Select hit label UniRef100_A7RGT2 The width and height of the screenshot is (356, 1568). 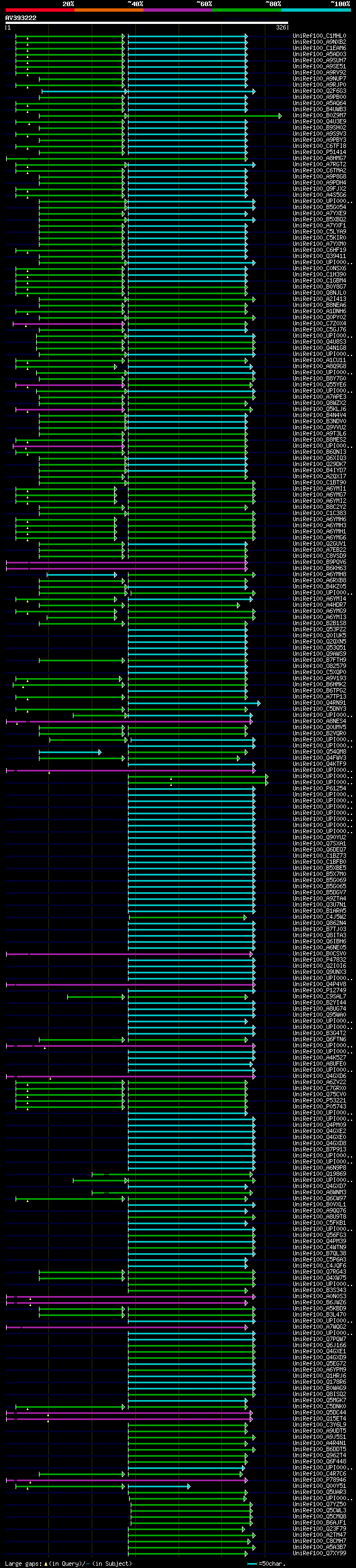[319, 165]
